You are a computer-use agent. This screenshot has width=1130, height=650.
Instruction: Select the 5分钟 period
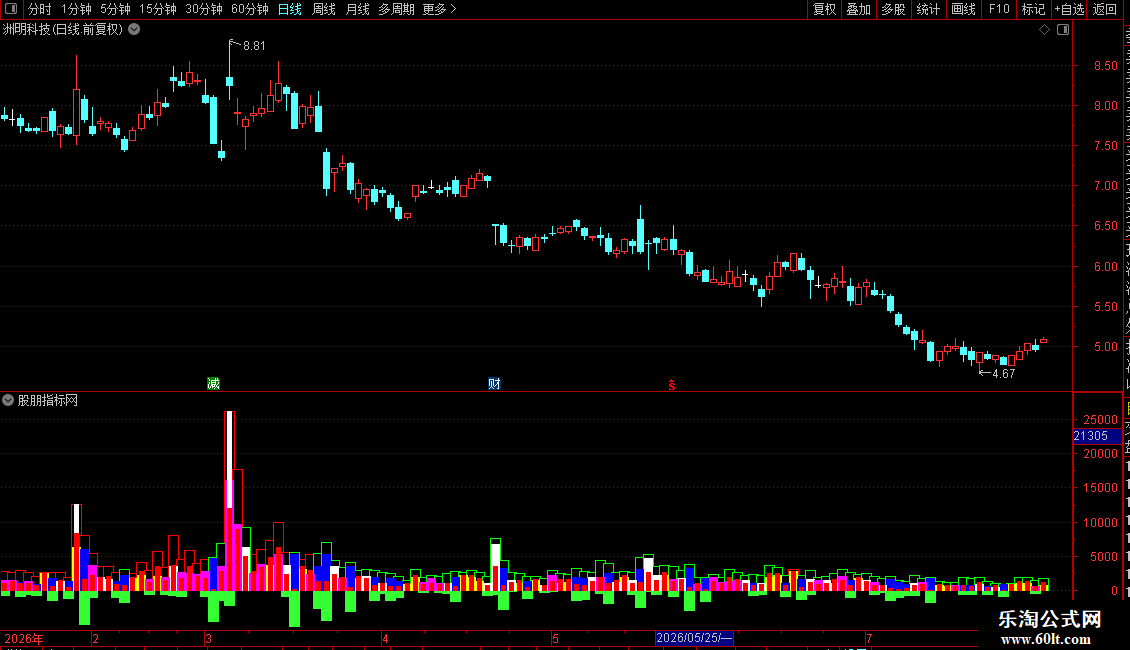point(115,9)
